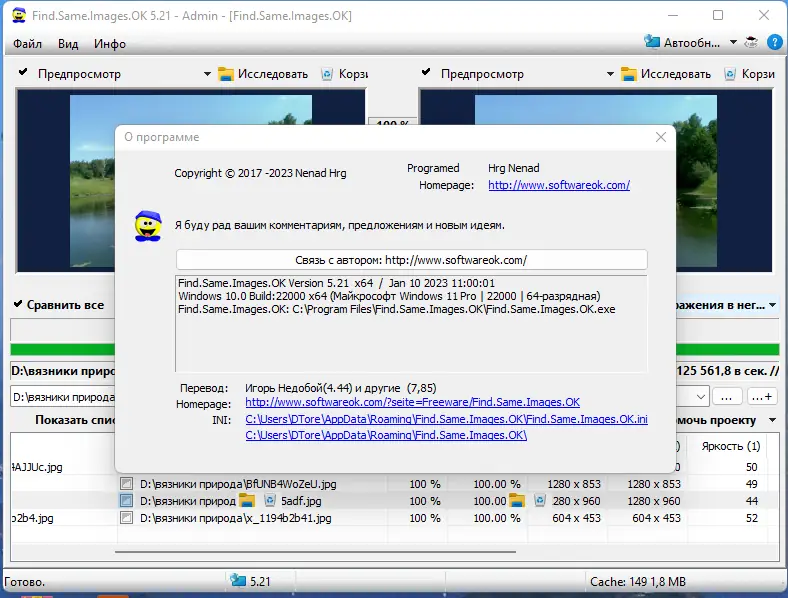The width and height of the screenshot is (788, 598).
Task: Click brightness value 49
Action: point(751,484)
